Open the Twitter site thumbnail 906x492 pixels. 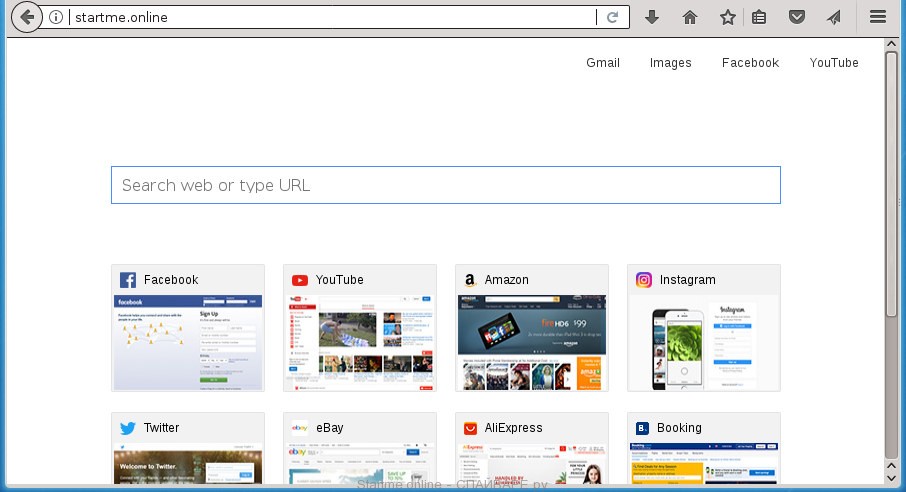click(188, 464)
